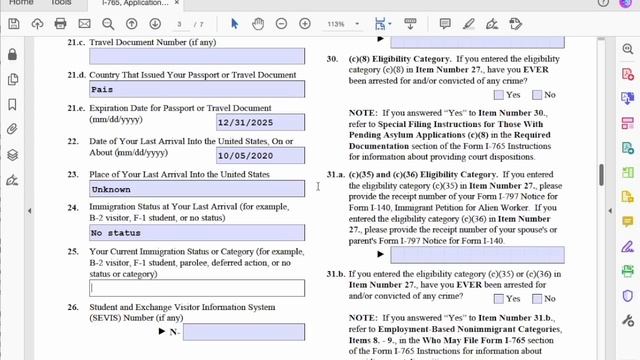Open the Sign document tool
The height and width of the screenshot is (360, 640).
pyautogui.click(x=492, y=24)
